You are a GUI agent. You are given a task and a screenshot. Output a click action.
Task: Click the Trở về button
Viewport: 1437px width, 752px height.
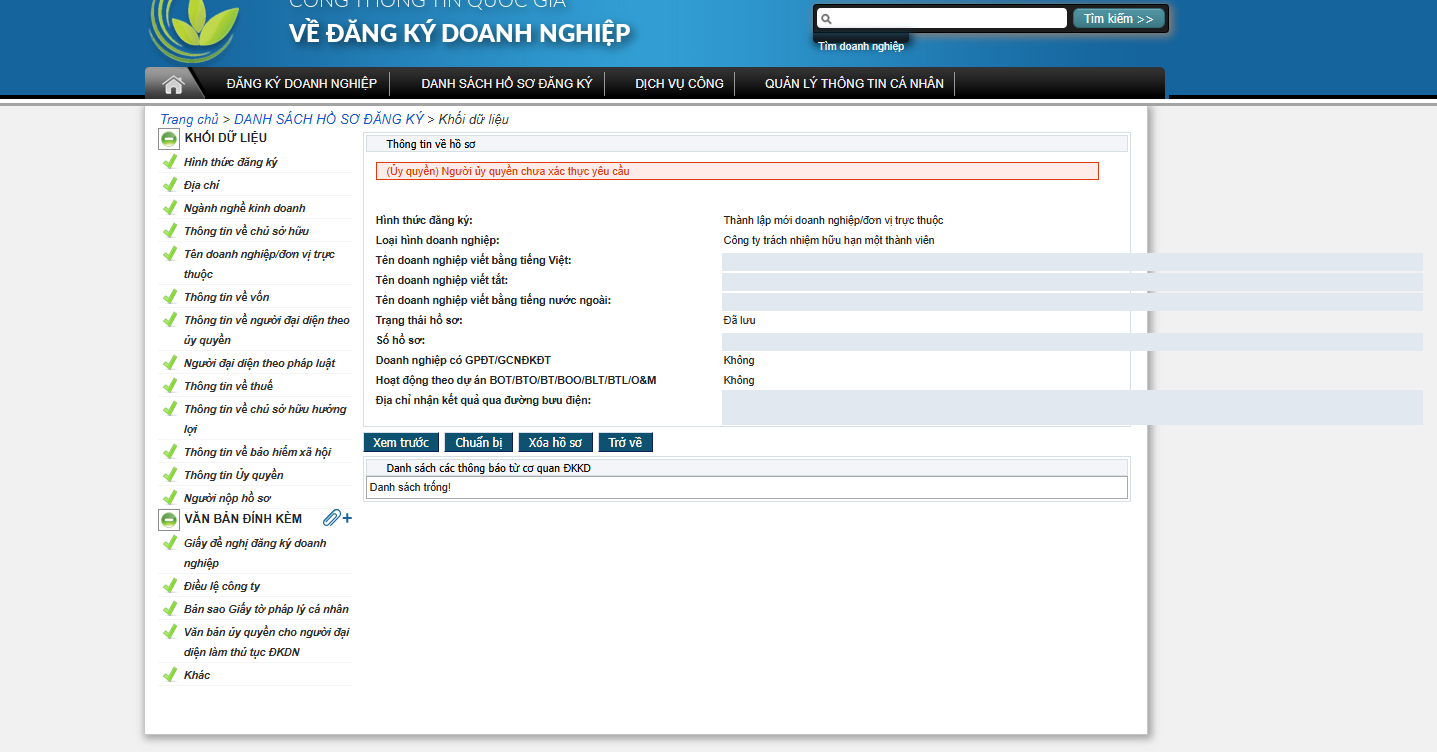click(625, 443)
